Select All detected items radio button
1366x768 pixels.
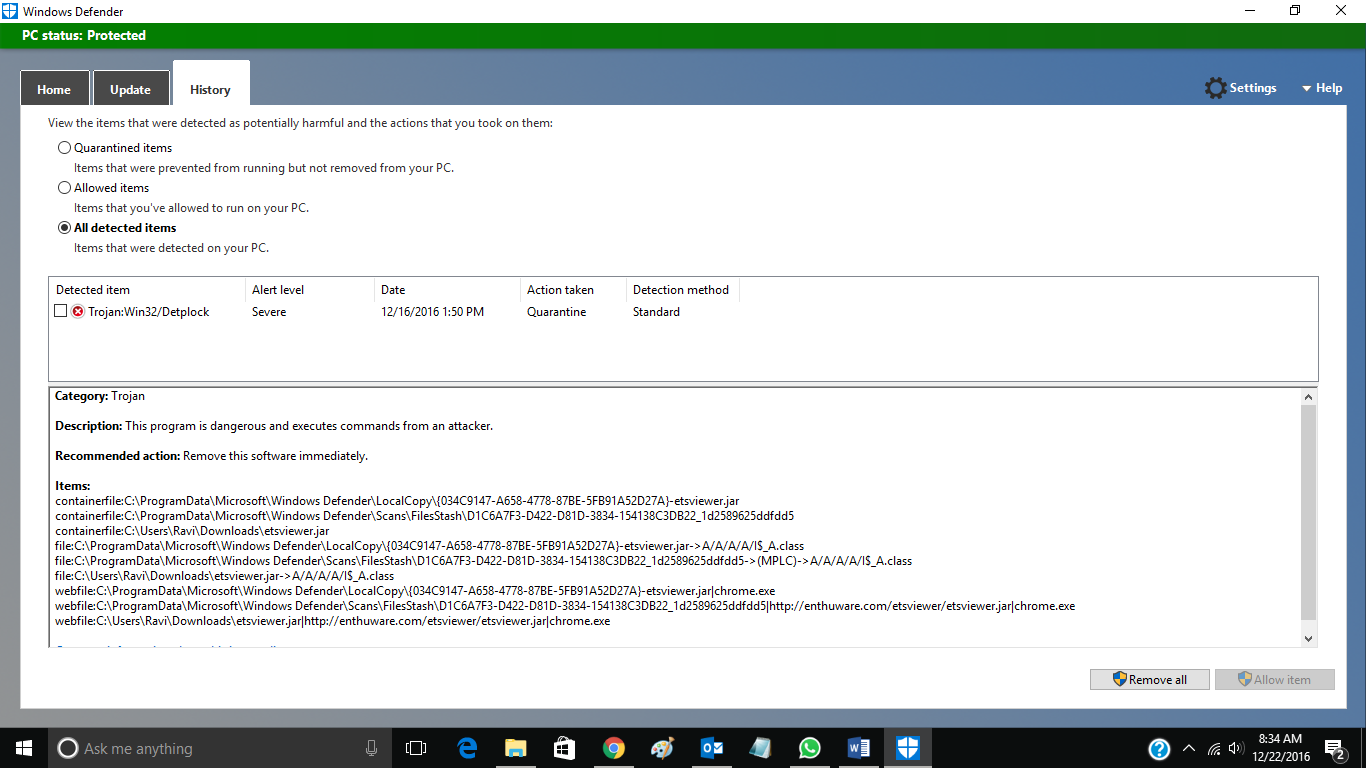(x=64, y=228)
